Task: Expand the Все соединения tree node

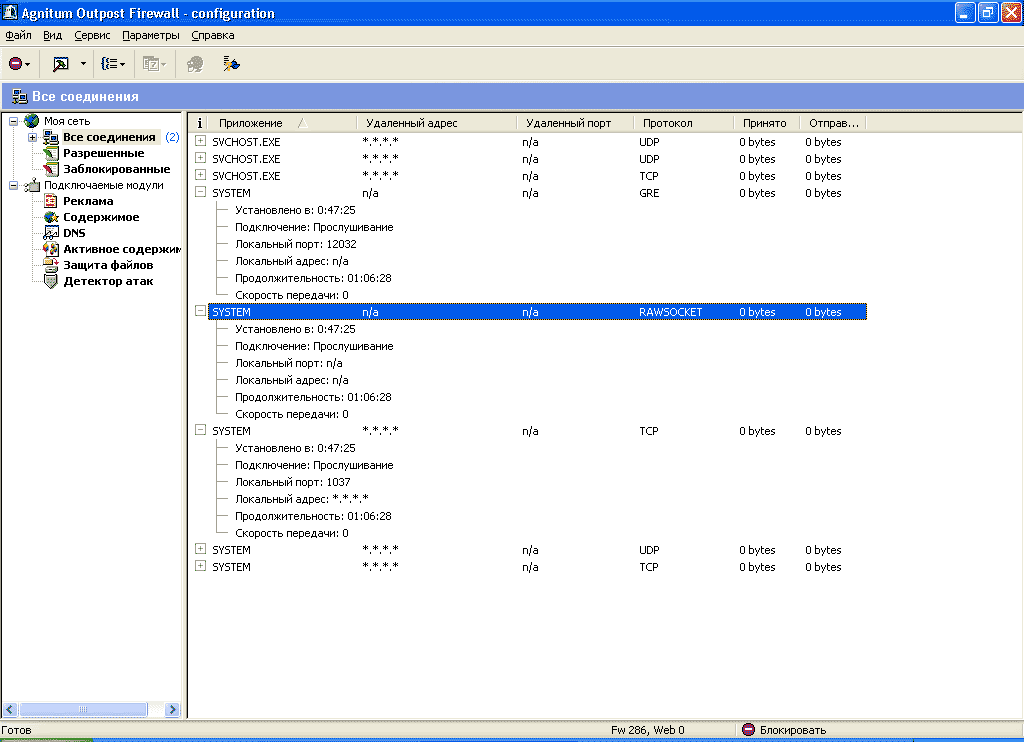Action: coord(32,137)
